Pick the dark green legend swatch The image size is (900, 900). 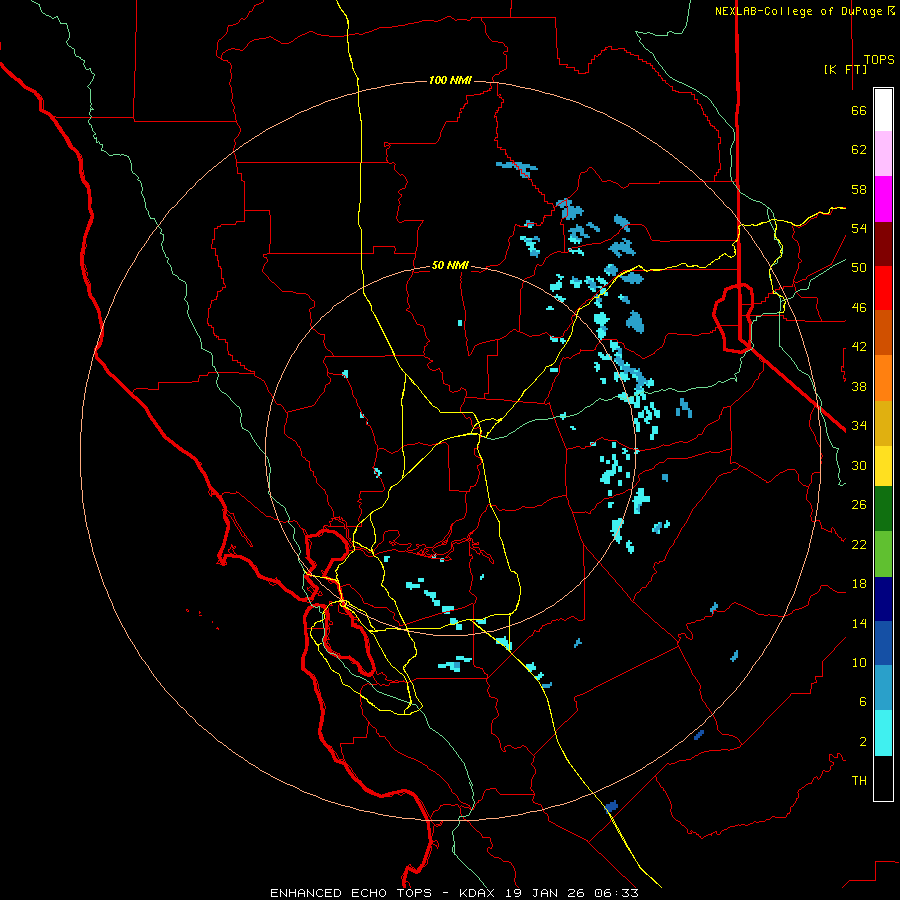click(883, 509)
